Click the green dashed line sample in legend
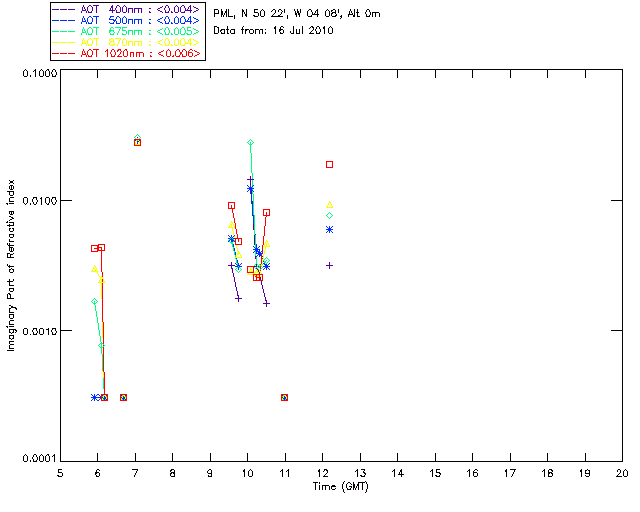The height and width of the screenshot is (512, 640). pos(64,31)
